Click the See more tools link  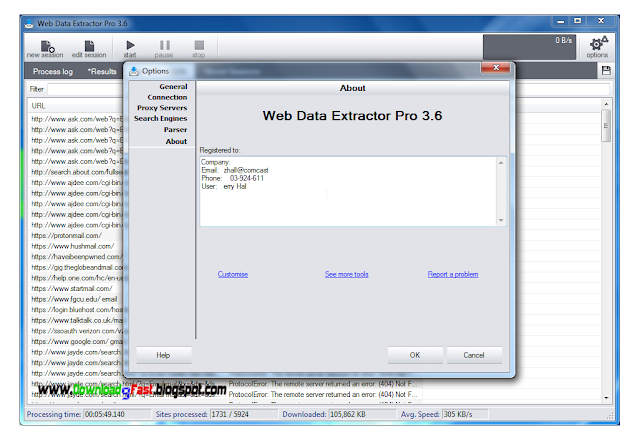[x=347, y=274]
